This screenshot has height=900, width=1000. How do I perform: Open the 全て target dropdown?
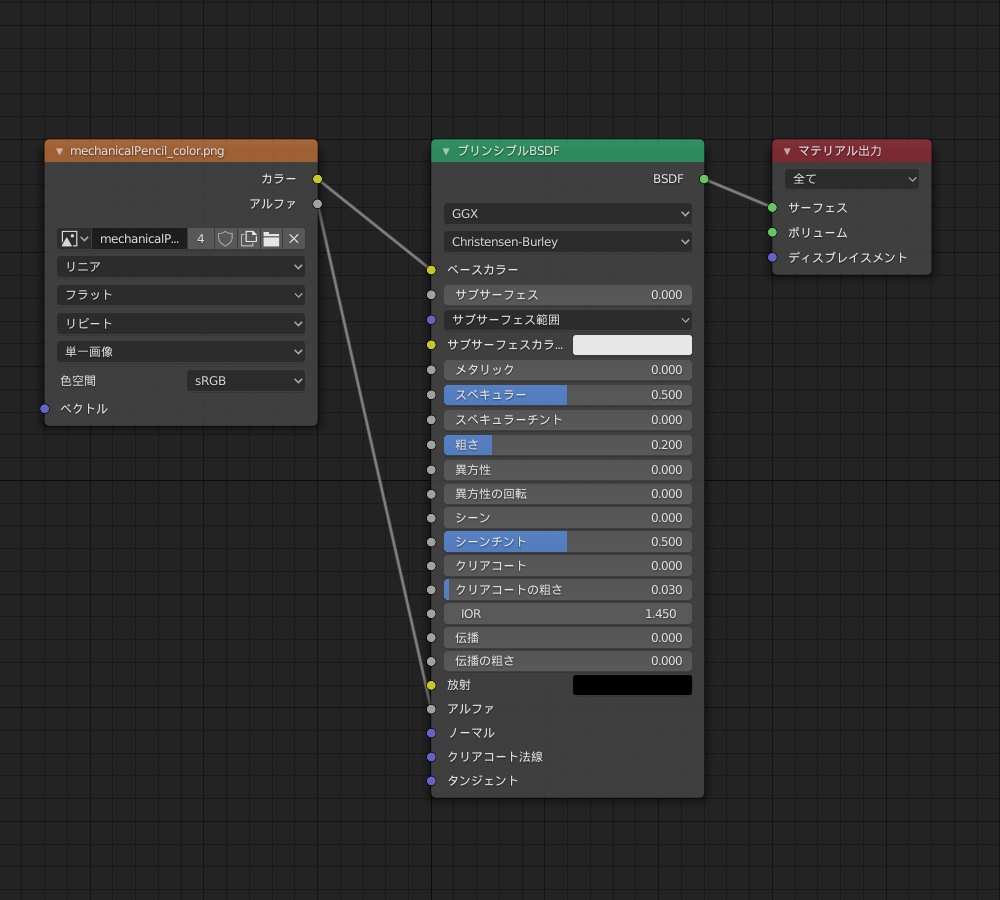coord(852,179)
